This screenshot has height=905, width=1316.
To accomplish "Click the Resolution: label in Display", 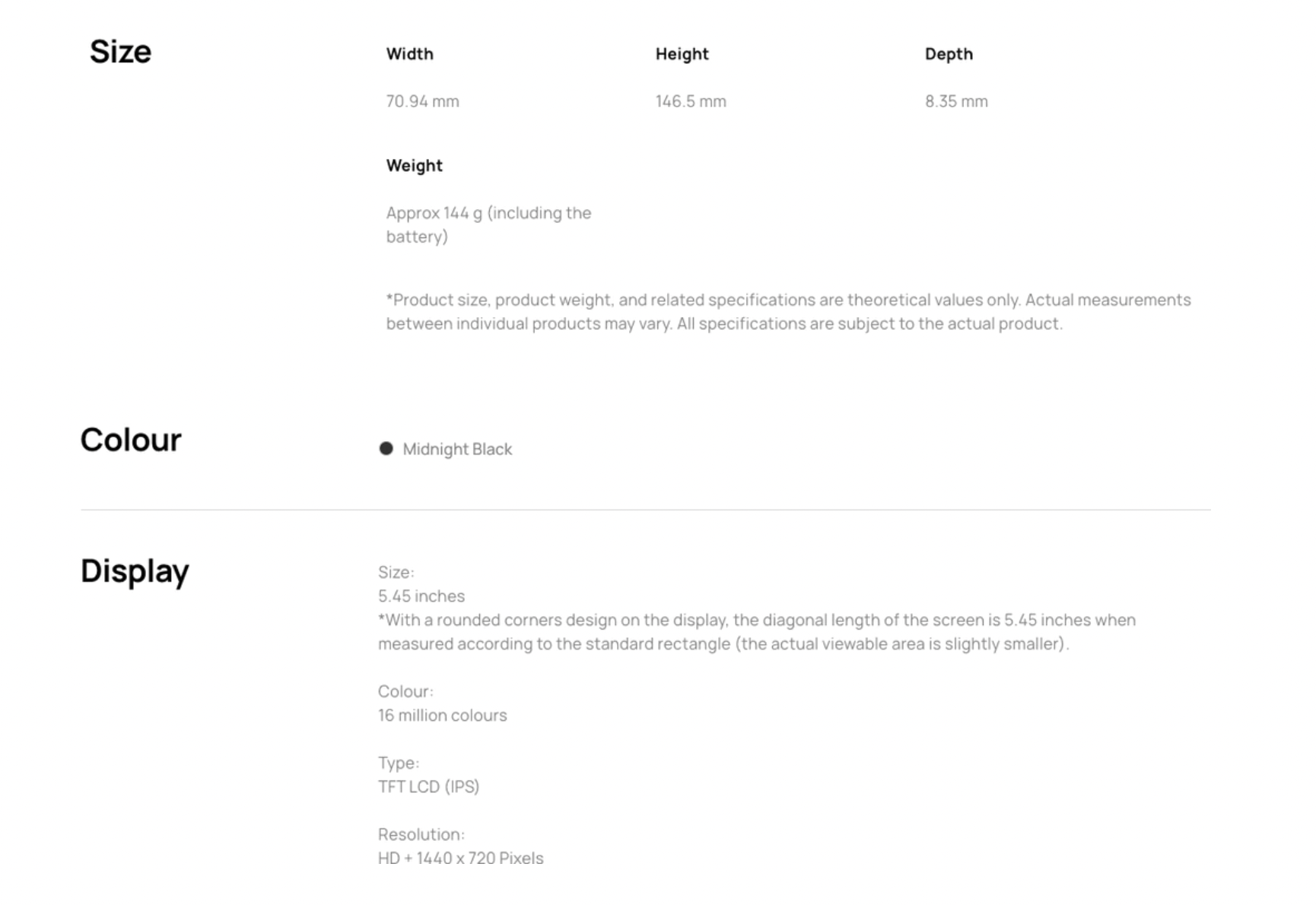I will [421, 834].
